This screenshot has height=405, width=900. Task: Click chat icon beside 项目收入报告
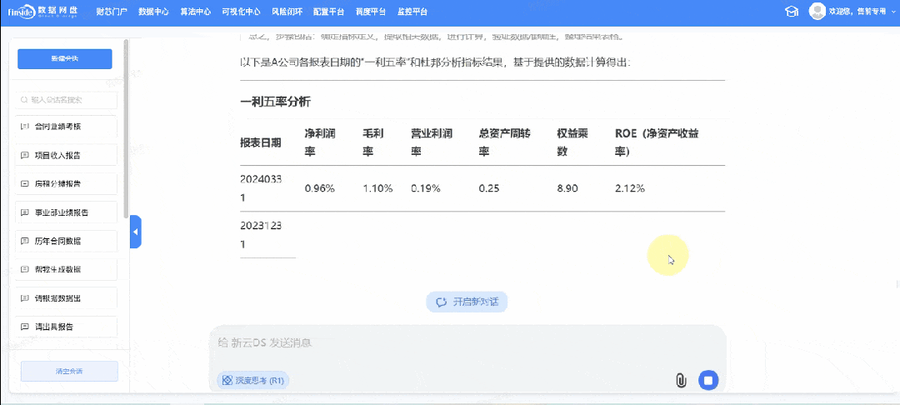click(x=25, y=156)
